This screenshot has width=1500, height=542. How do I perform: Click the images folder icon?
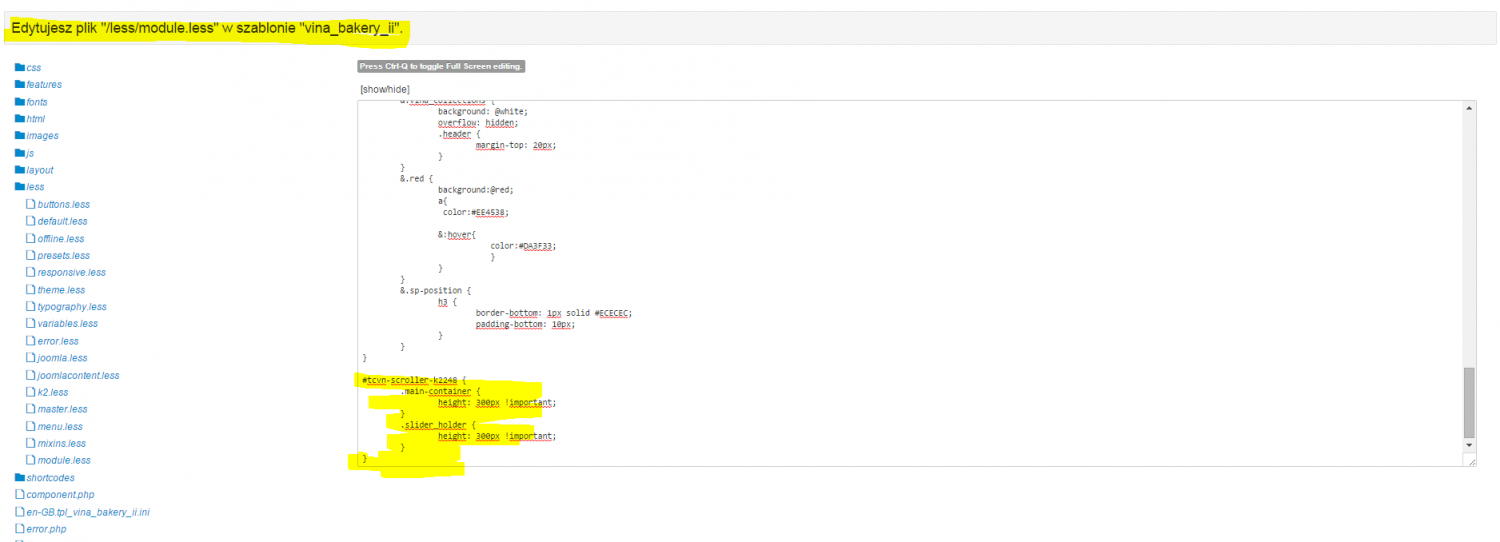click(x=19, y=136)
